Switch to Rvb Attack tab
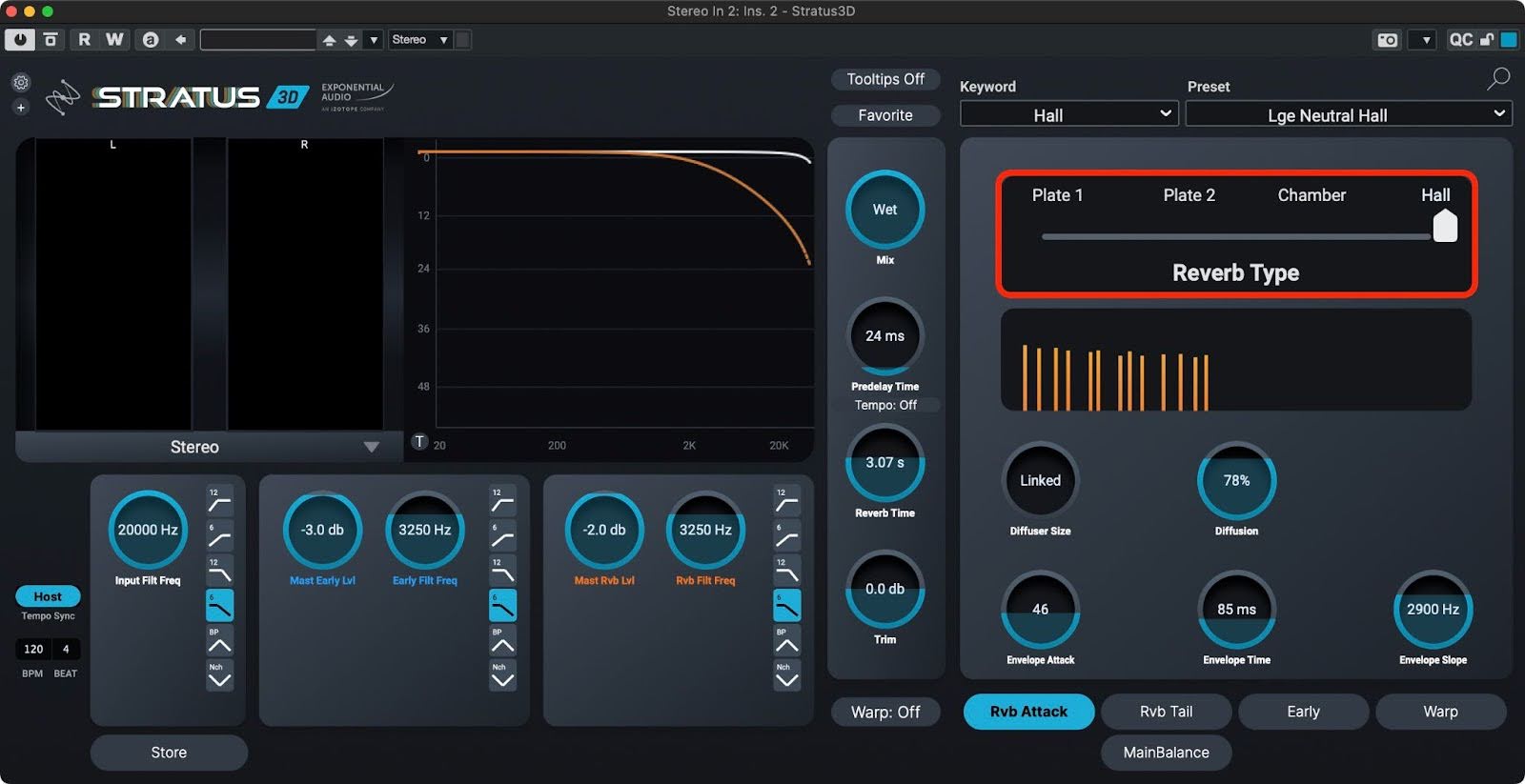Viewport: 1525px width, 784px height. pyautogui.click(x=1028, y=712)
